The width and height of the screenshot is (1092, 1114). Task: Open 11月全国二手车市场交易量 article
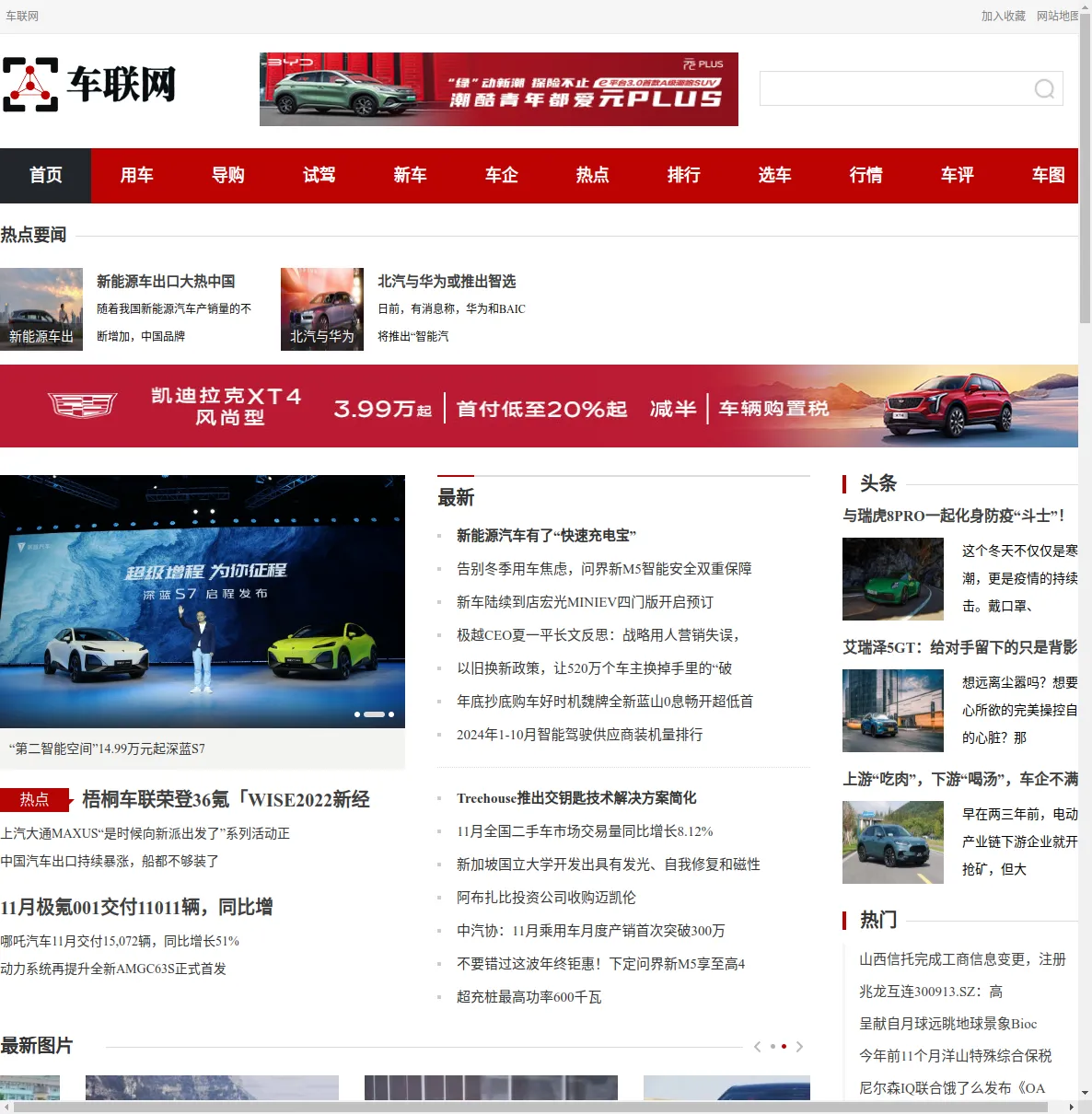coord(585,831)
